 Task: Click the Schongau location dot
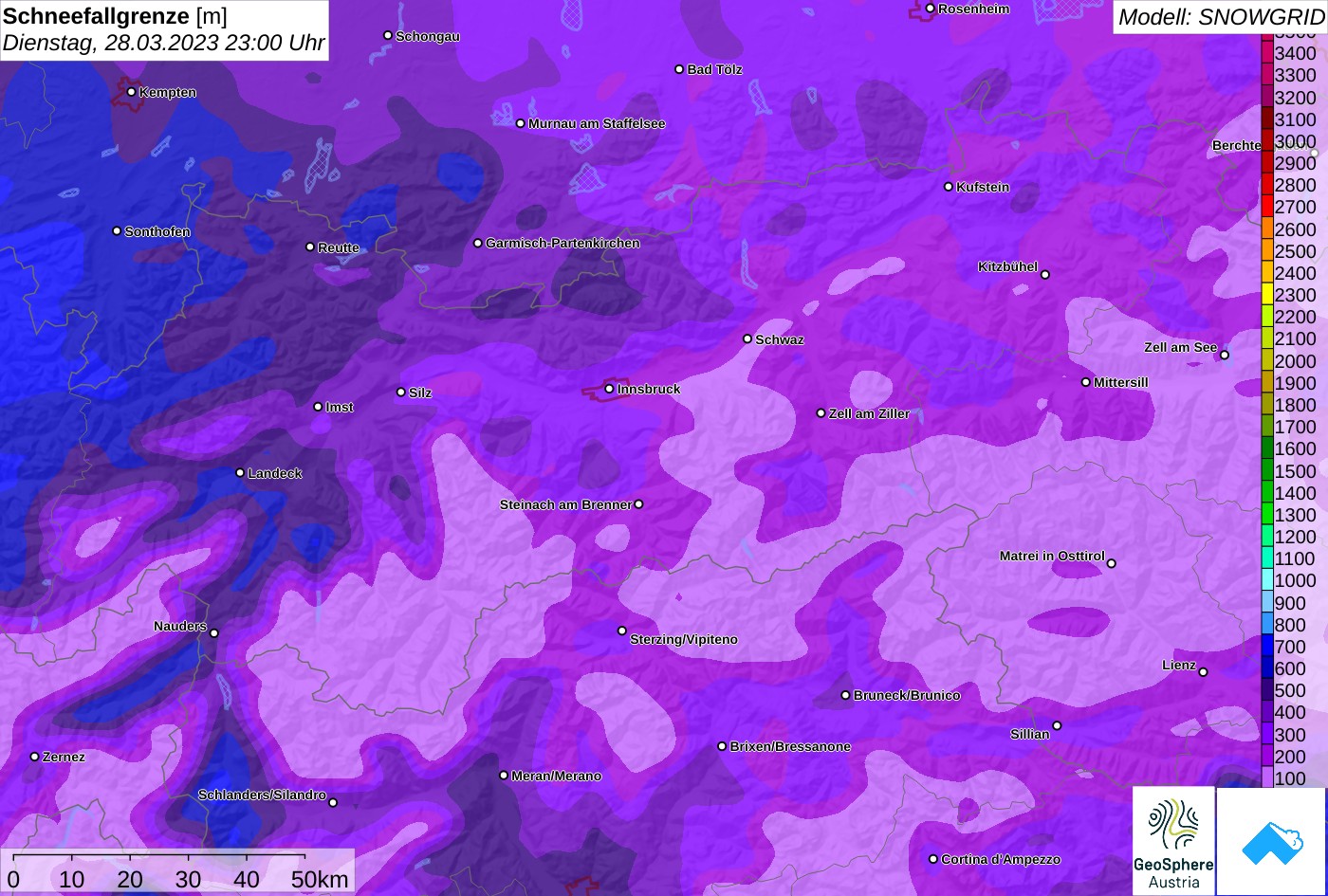tap(387, 35)
